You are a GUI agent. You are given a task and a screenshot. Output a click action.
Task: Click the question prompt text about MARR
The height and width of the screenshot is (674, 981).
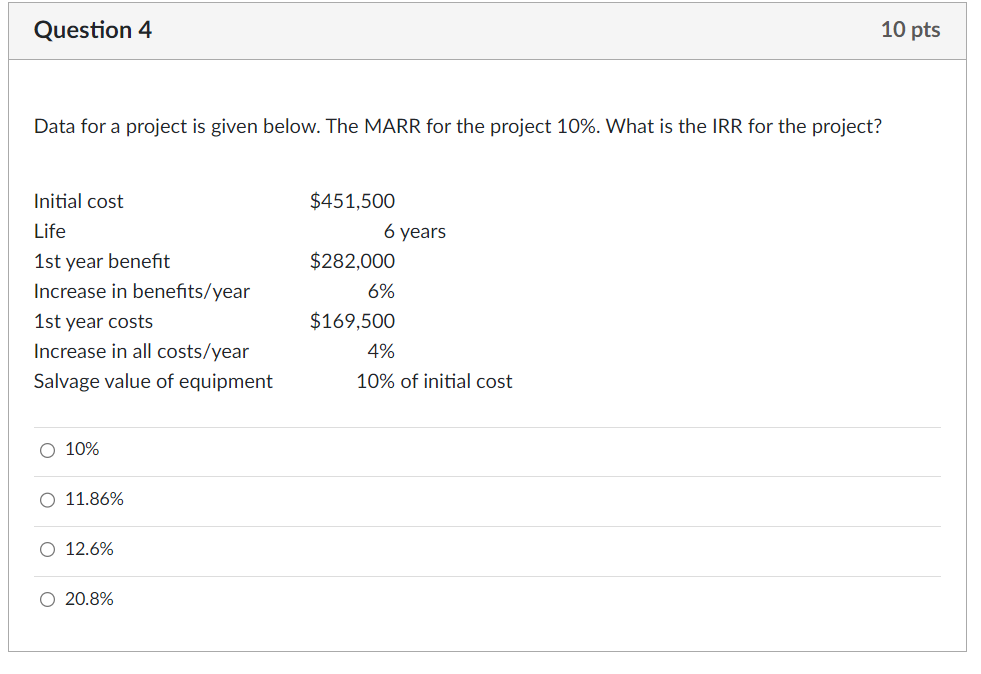pyautogui.click(x=455, y=126)
